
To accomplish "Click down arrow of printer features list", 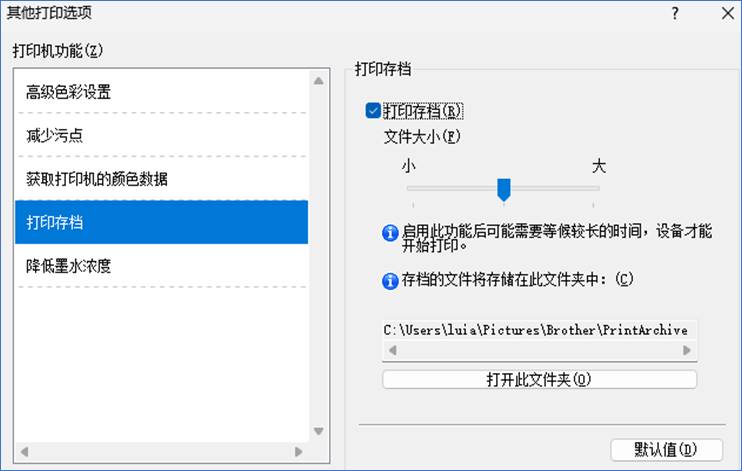I will pos(318,431).
